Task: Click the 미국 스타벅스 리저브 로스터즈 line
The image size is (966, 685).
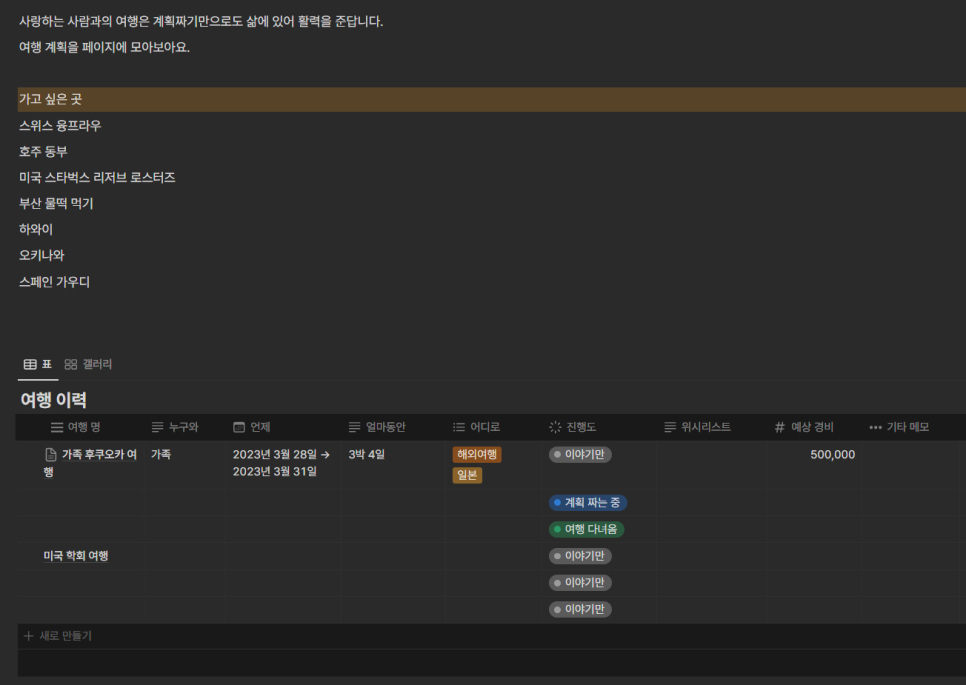Action: [97, 177]
